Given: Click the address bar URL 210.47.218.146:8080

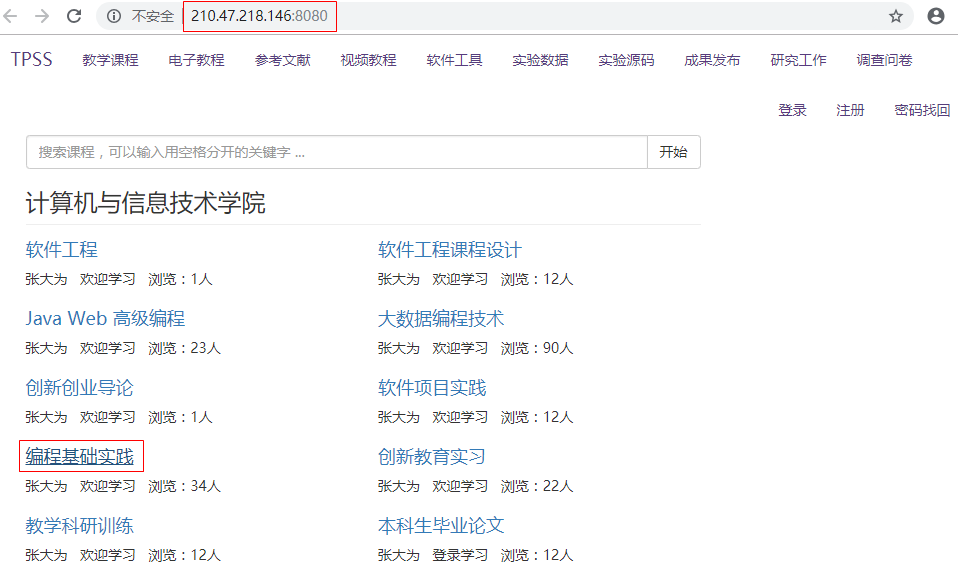Looking at the screenshot, I should tap(259, 16).
